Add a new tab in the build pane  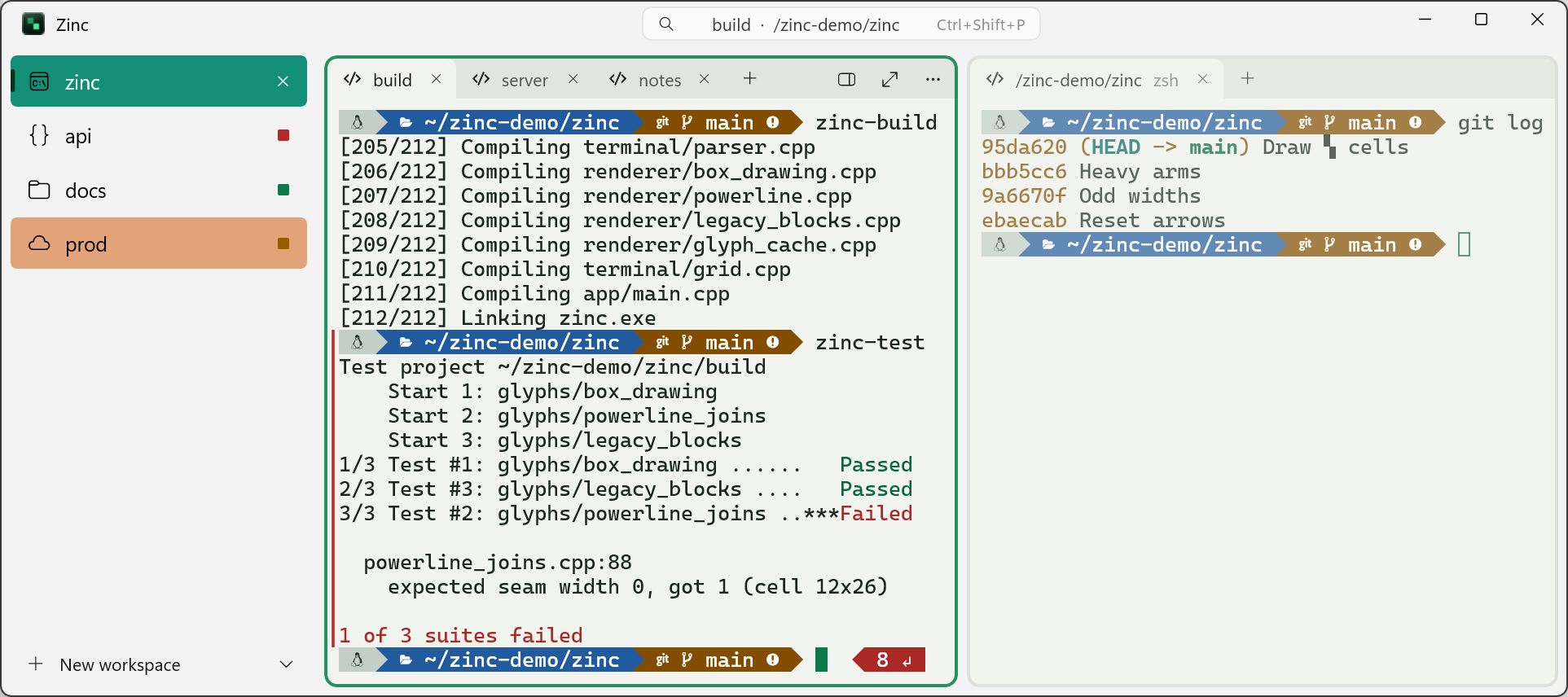750,78
